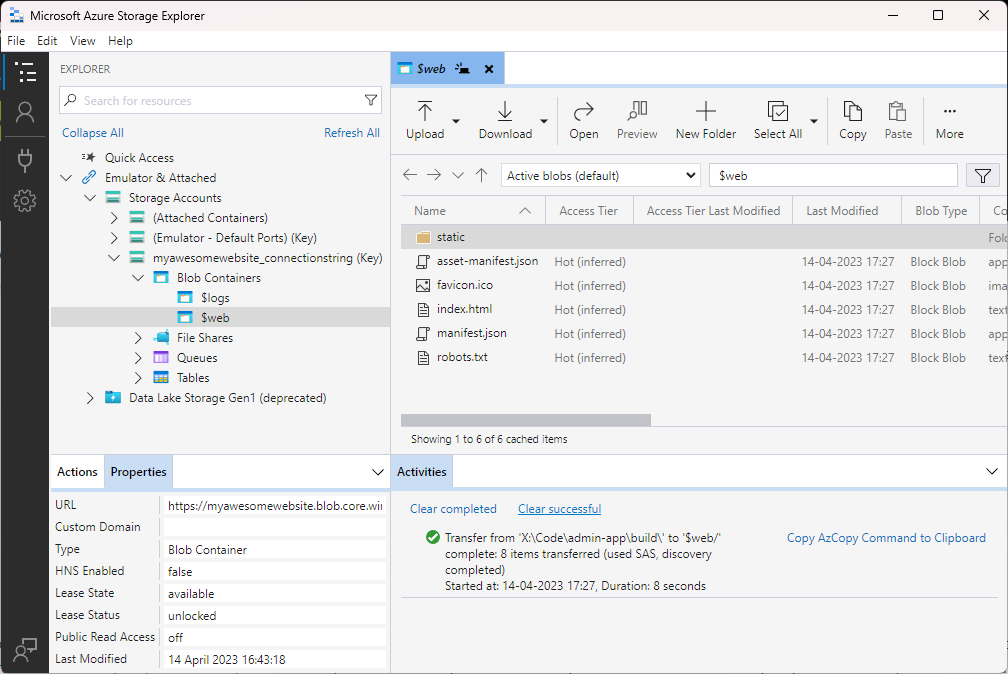Click the Open toolbar button
This screenshot has width=1008, height=674.
pos(584,120)
